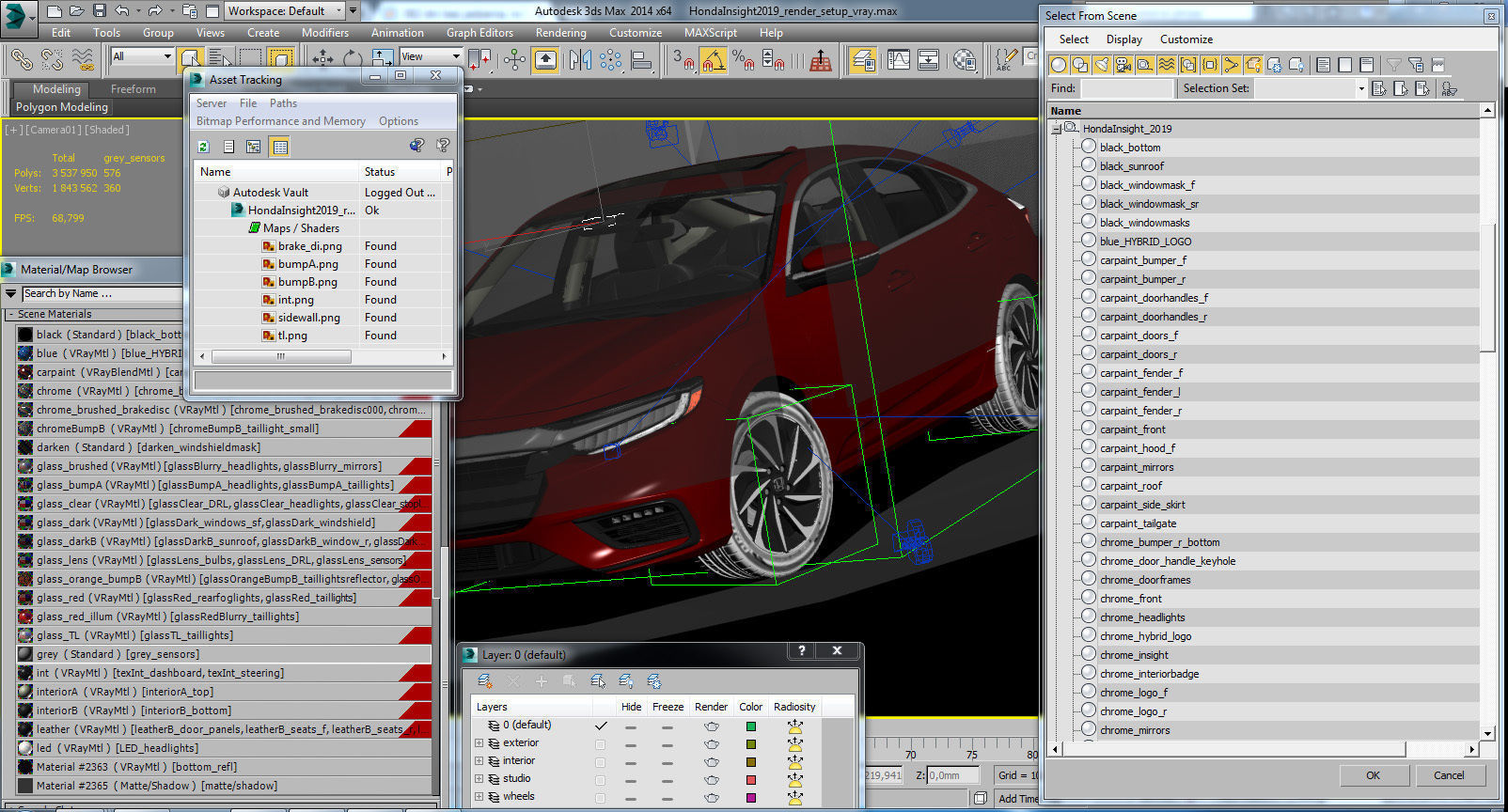Expand the studio layer
Viewport: 1508px width, 812px height.
click(x=479, y=779)
